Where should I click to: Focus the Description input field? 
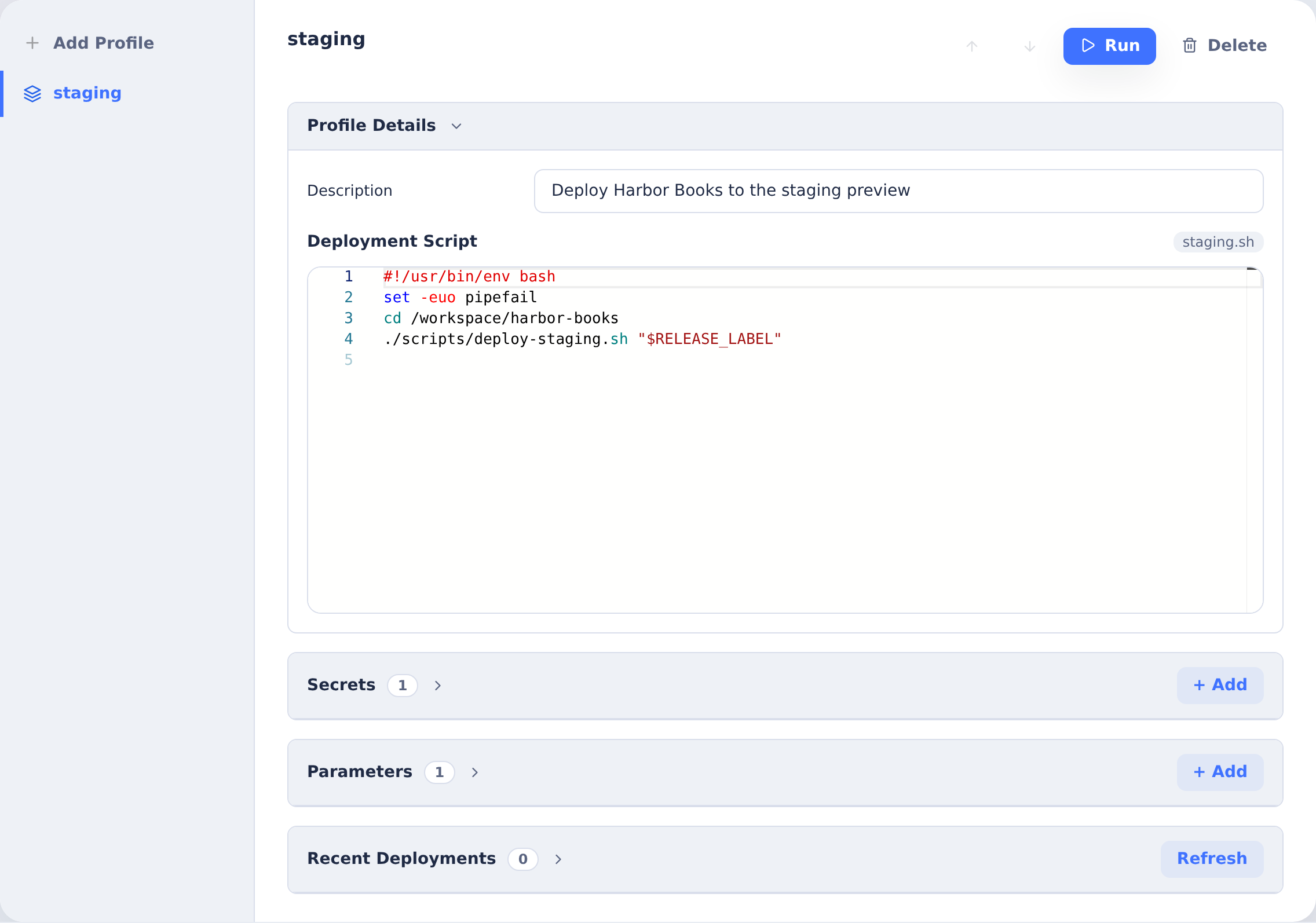[898, 191]
